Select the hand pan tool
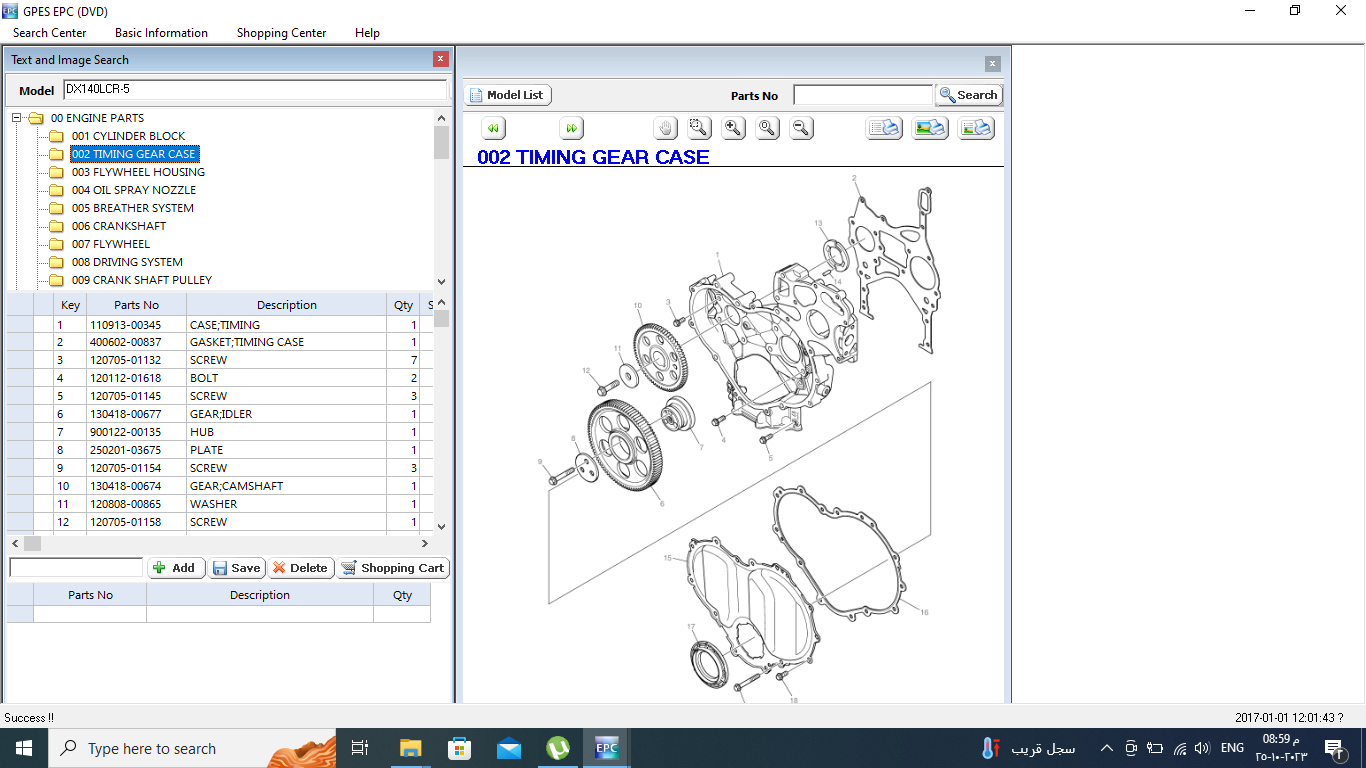Image resolution: width=1366 pixels, height=768 pixels. (x=666, y=128)
